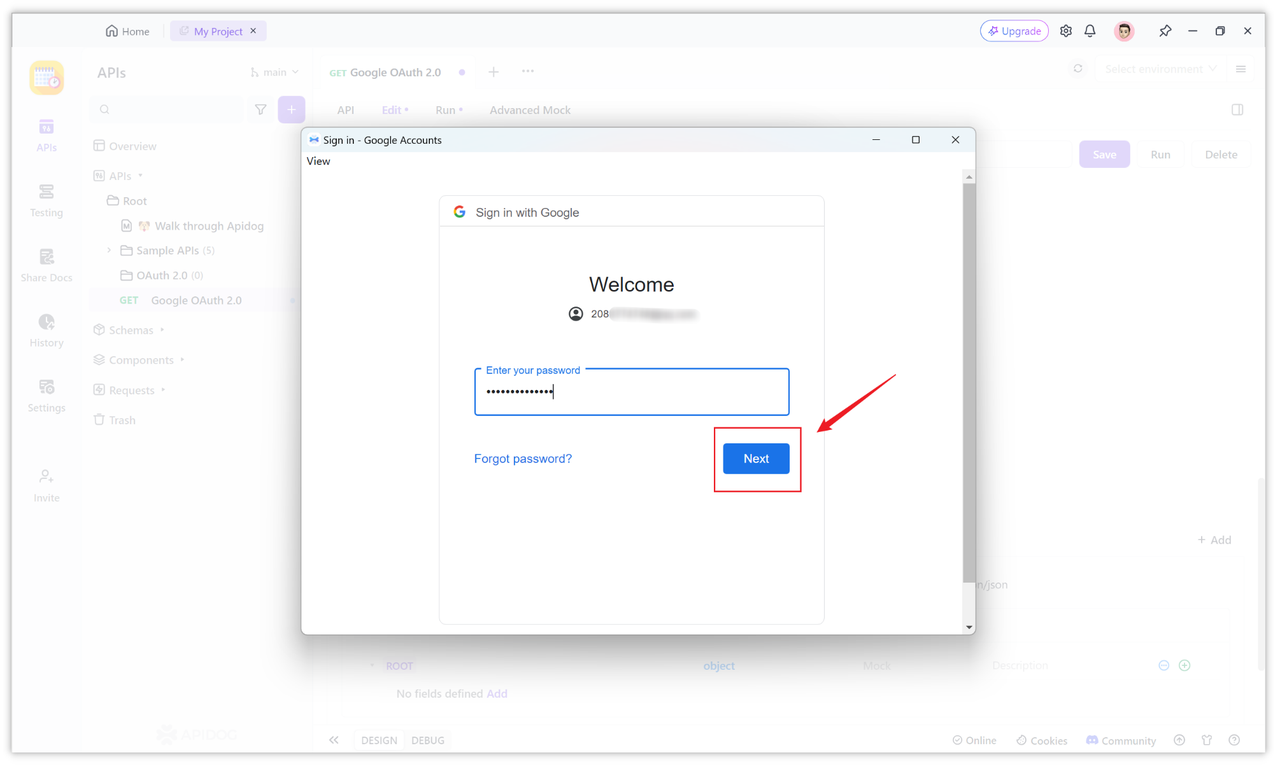The width and height of the screenshot is (1280, 769).
Task: Switch to DESIGN mode
Action: pos(379,741)
